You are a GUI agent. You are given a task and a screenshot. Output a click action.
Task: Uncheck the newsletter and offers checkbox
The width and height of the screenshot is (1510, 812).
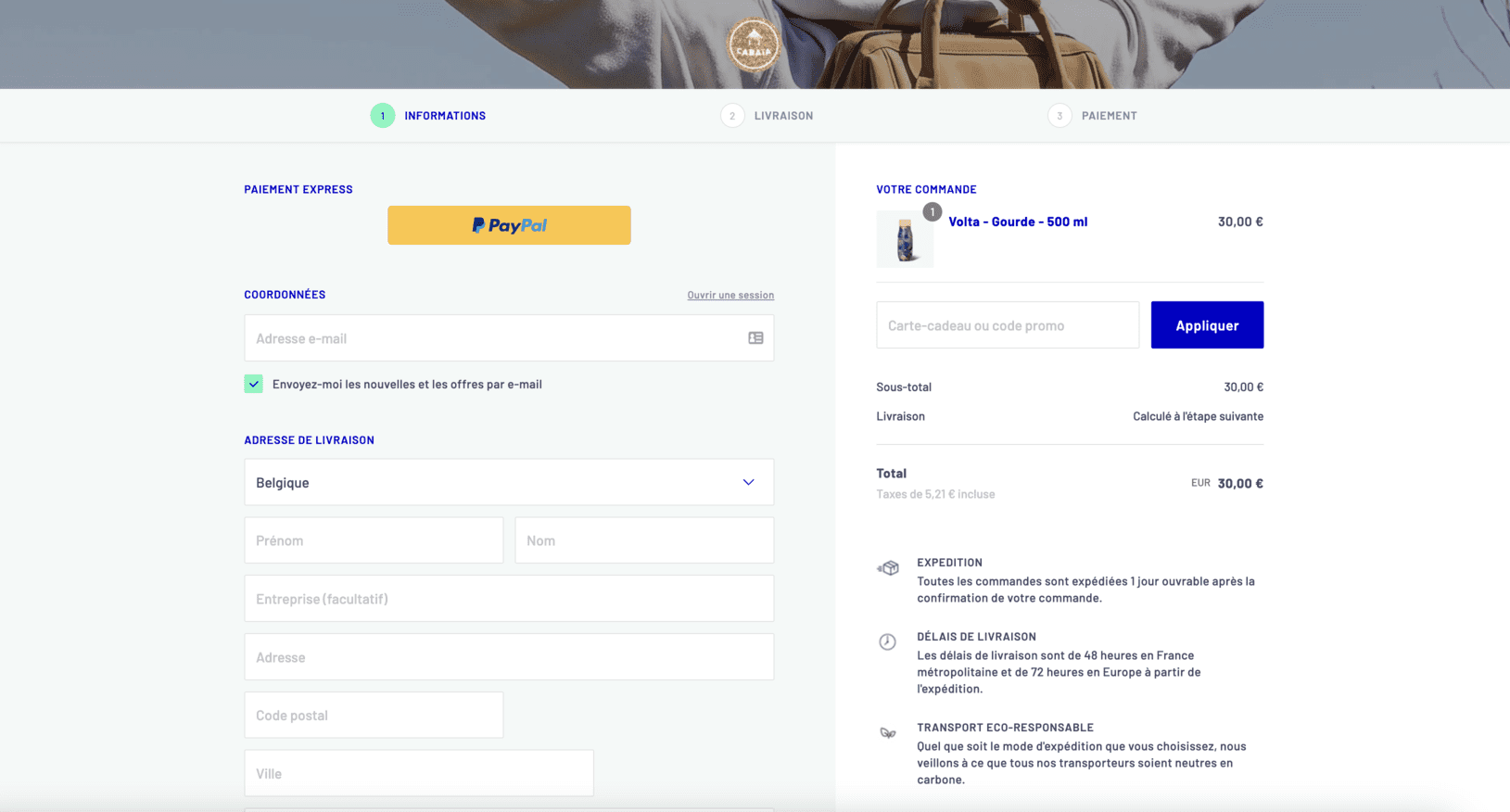(254, 384)
